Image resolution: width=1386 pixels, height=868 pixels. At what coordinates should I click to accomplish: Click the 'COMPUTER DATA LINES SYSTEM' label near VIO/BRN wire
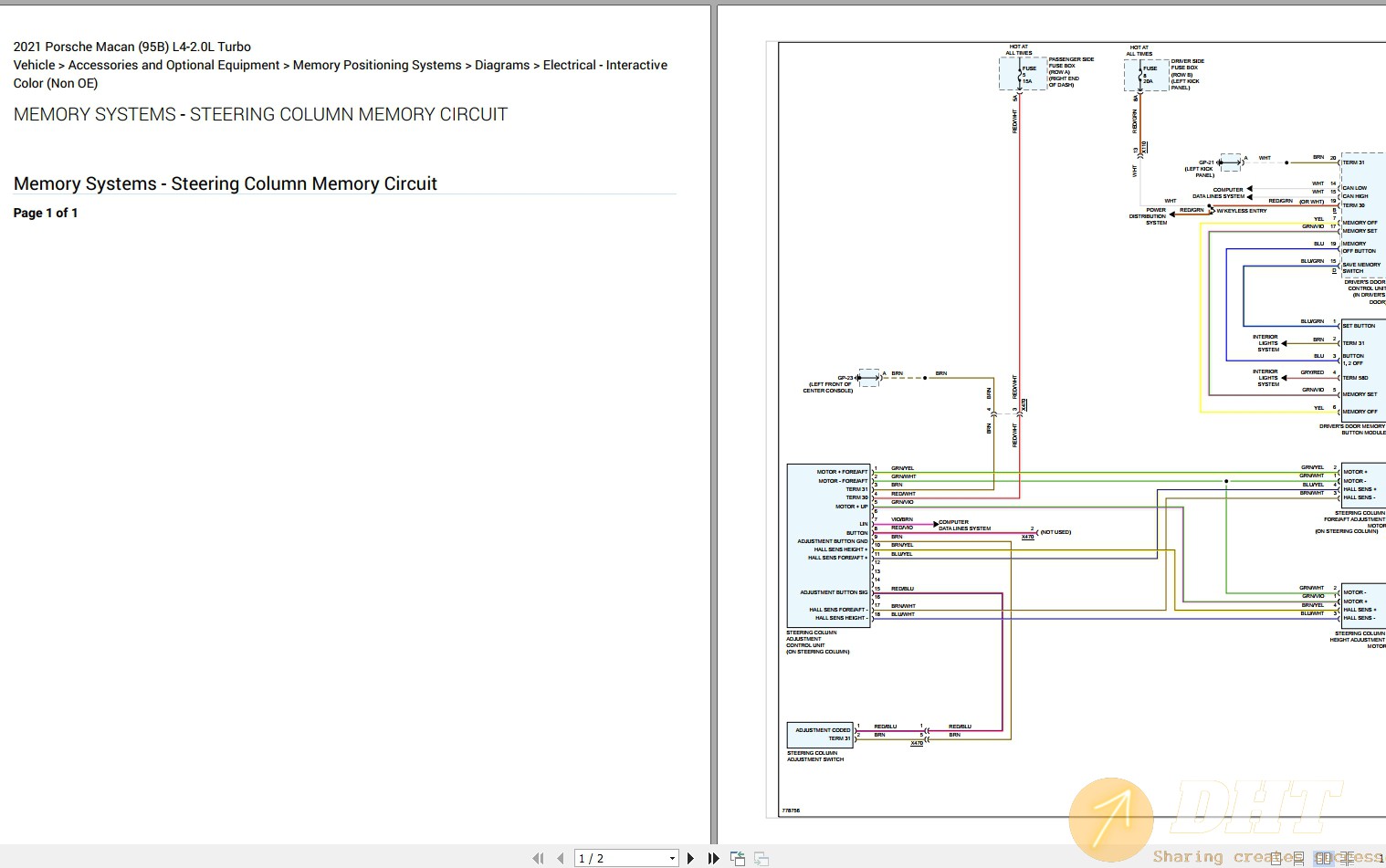(x=964, y=525)
